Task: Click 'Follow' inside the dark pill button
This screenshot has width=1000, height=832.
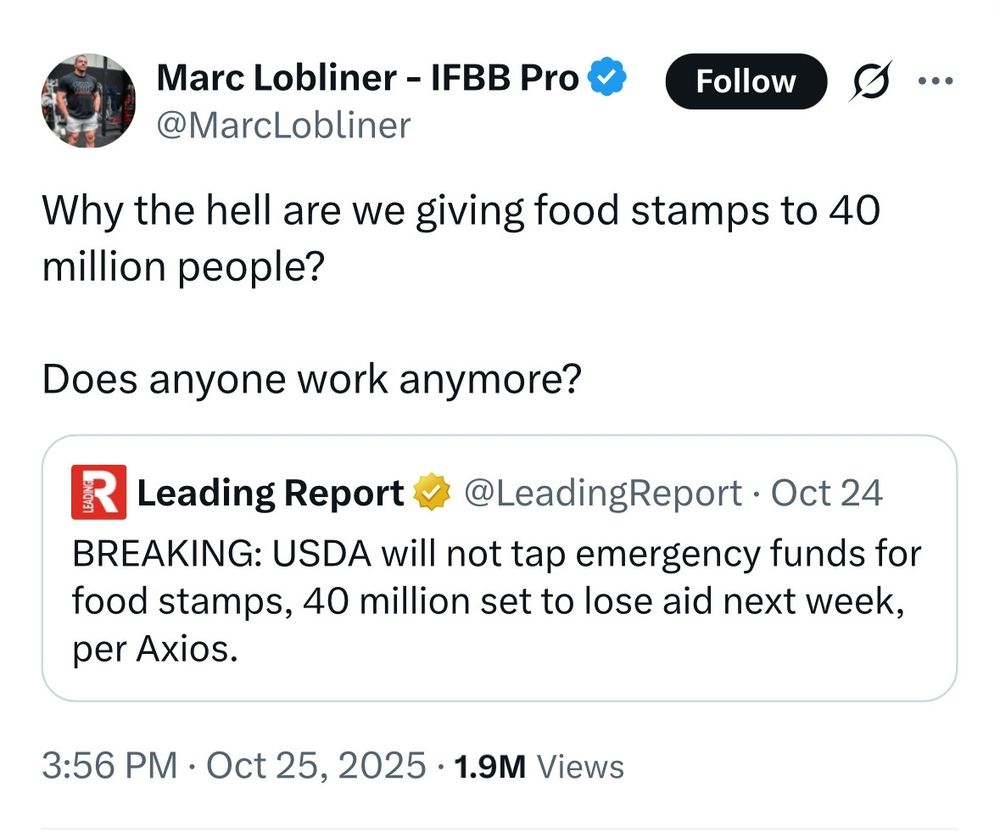Action: pos(746,82)
